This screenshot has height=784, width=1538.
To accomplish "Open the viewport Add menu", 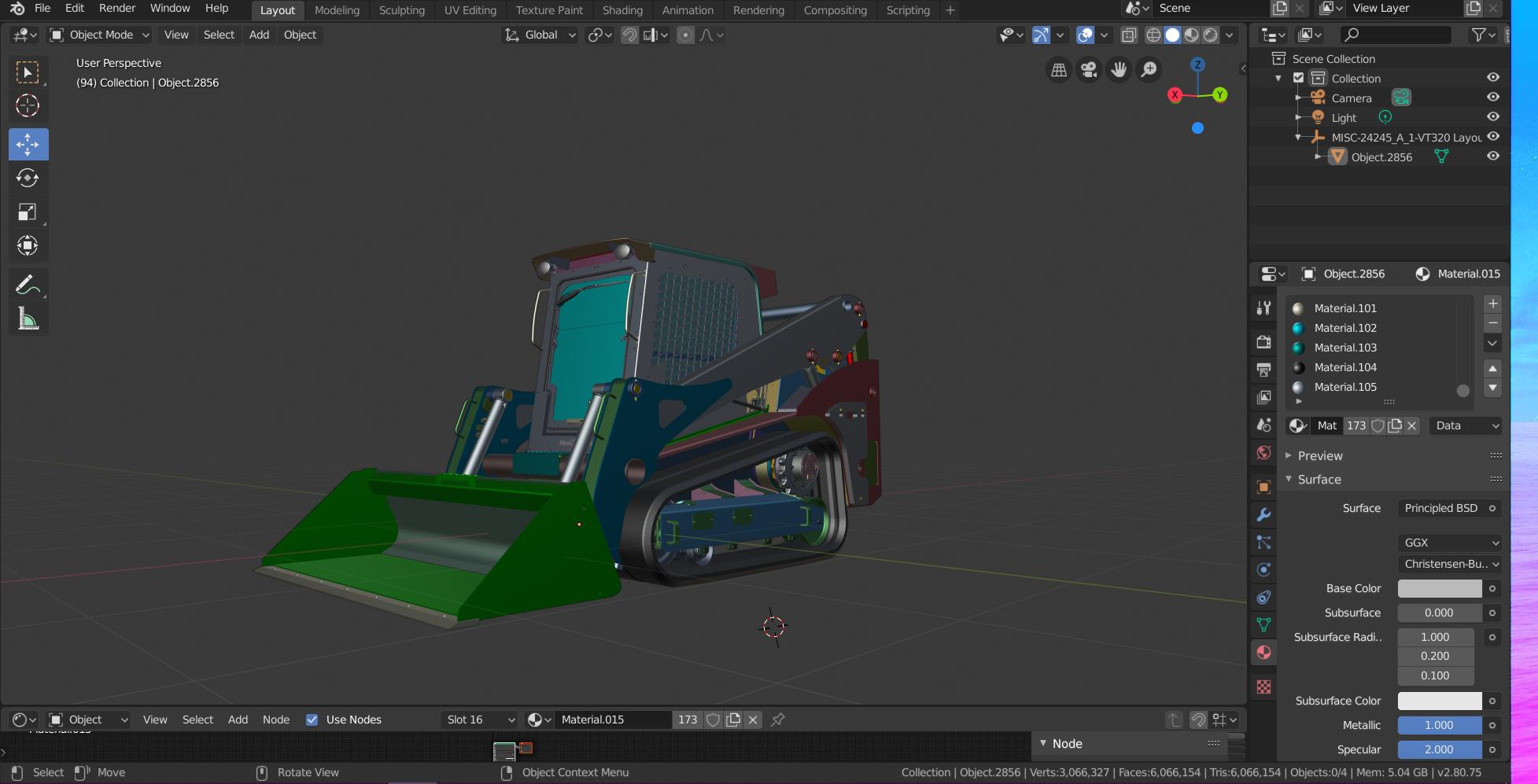I will click(x=259, y=35).
